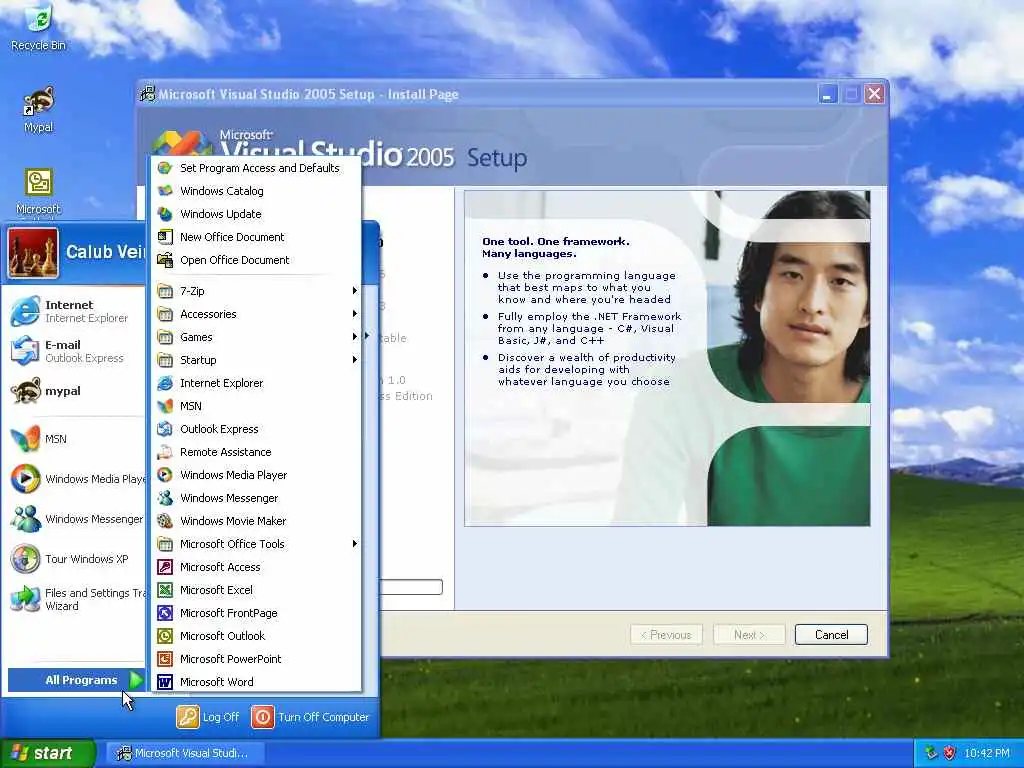Click the Microsoft PowerPoint icon

pos(165,658)
